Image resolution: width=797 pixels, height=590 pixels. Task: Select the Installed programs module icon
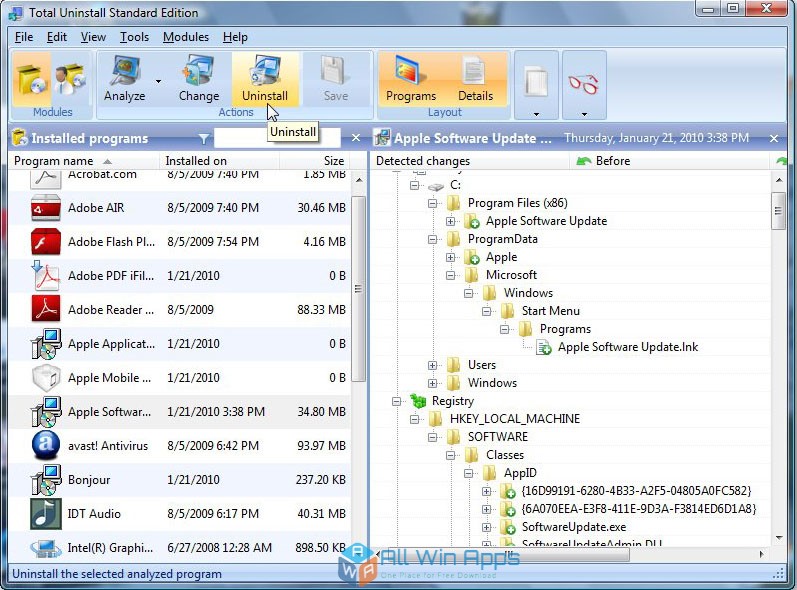pos(32,79)
